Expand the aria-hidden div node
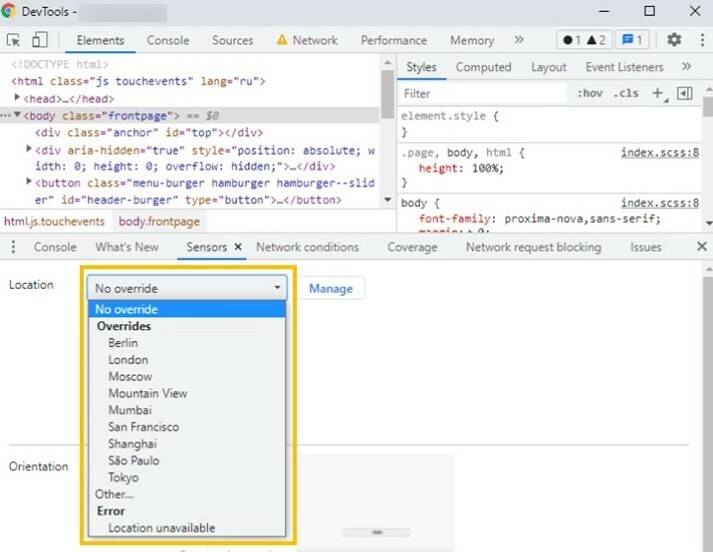The image size is (713, 552). [x=29, y=149]
